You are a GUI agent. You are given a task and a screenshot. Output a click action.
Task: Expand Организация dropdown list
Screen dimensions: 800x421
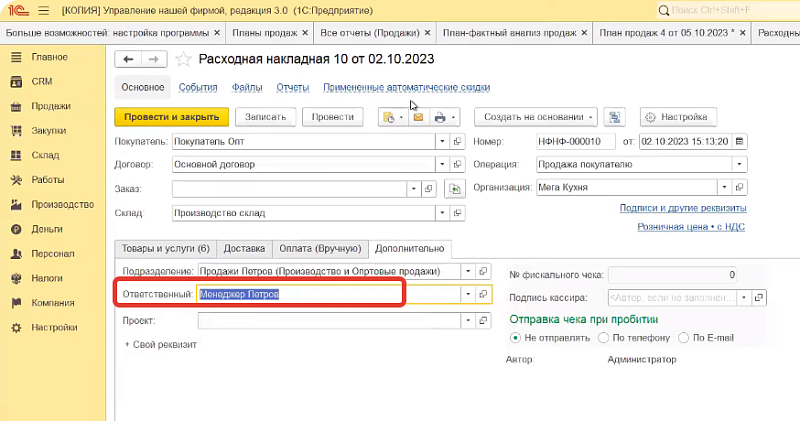pyautogui.click(x=724, y=187)
